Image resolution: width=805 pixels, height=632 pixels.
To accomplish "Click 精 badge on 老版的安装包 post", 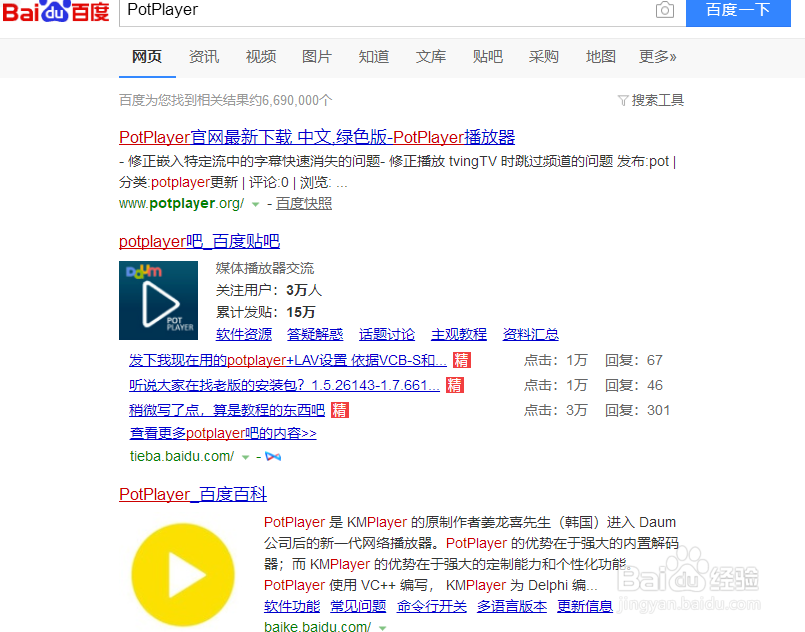I will point(455,385).
